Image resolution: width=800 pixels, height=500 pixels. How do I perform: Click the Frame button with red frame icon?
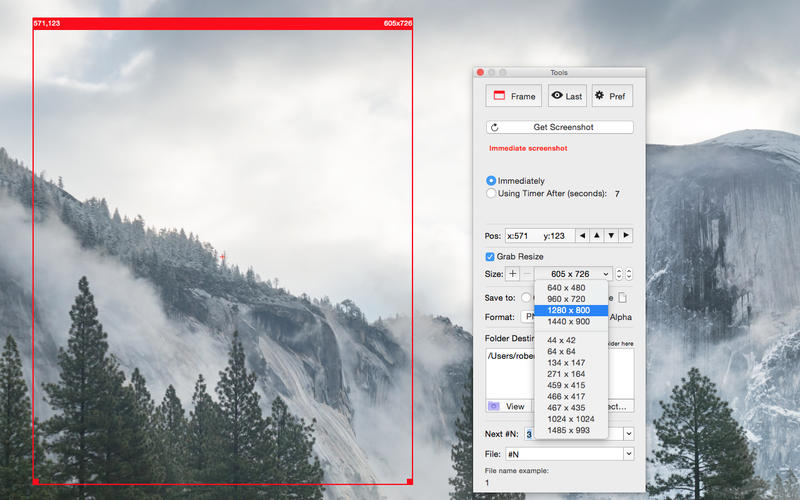(x=513, y=96)
